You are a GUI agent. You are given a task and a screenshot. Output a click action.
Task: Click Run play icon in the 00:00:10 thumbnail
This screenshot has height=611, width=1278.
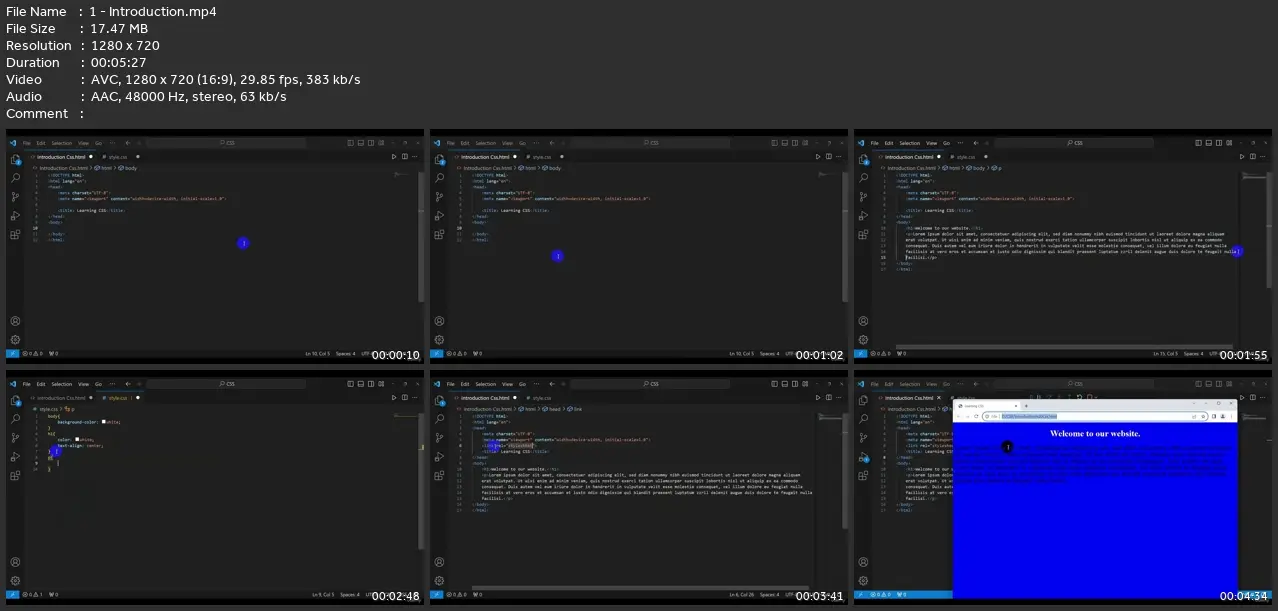tap(394, 156)
